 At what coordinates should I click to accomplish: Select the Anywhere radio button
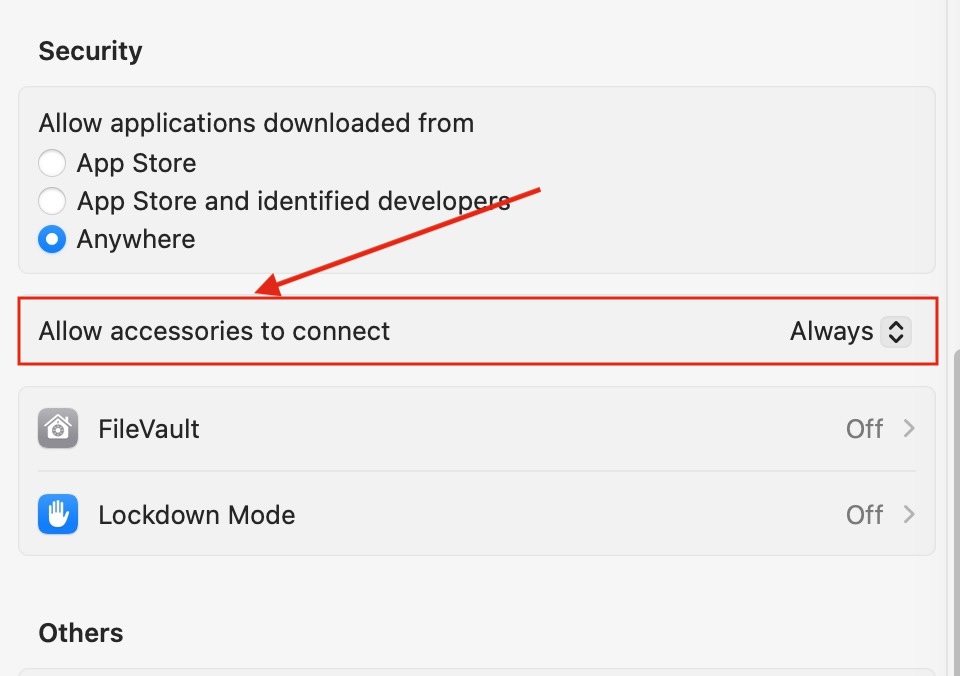tap(52, 240)
